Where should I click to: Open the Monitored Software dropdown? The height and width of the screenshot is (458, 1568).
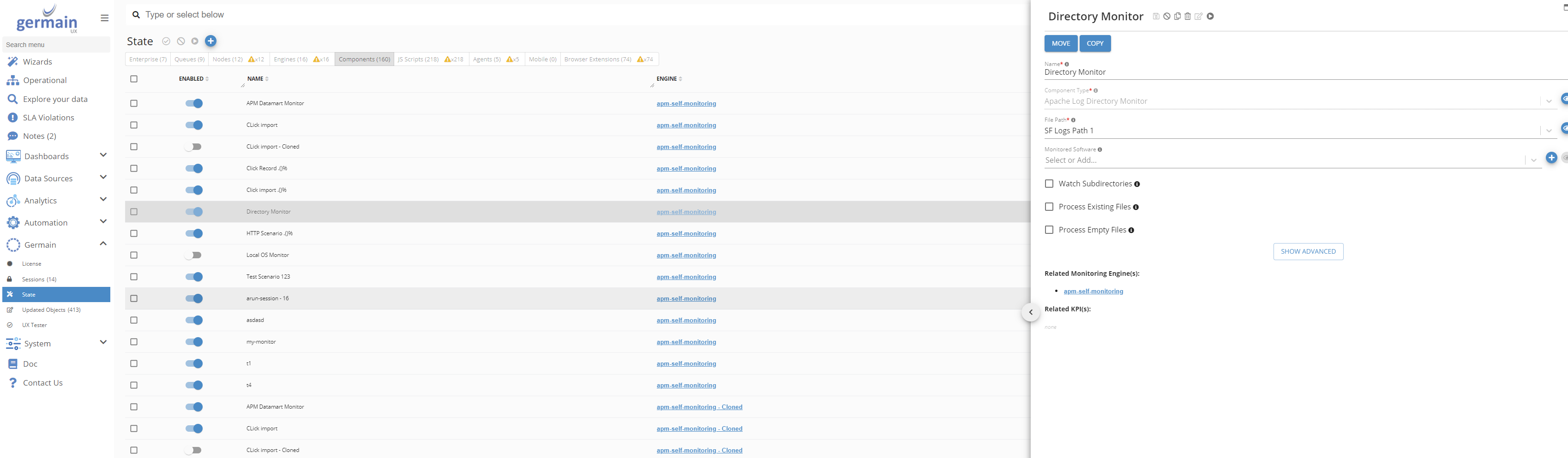(1533, 161)
